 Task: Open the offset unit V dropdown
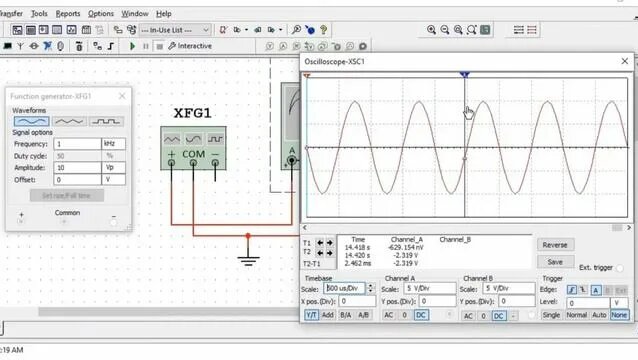[114, 179]
